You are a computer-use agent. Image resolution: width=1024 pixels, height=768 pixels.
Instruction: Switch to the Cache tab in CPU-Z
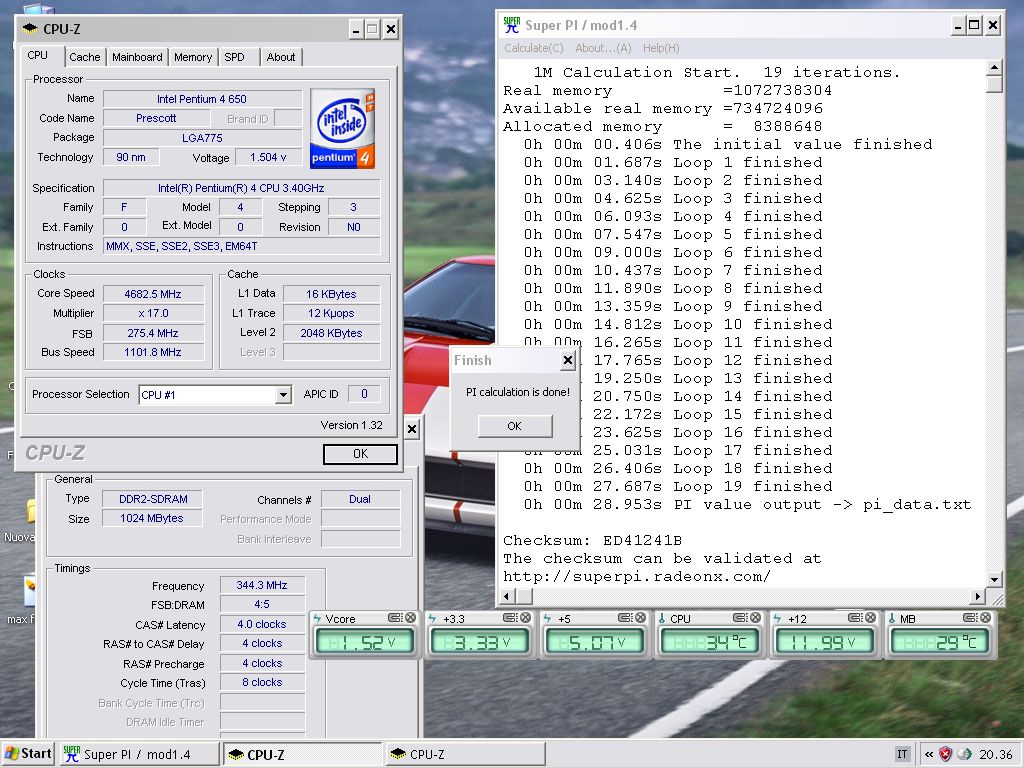pyautogui.click(x=85, y=57)
